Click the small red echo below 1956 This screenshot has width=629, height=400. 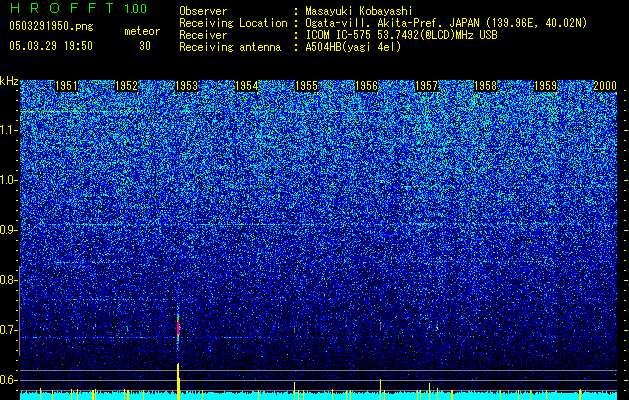[380, 326]
